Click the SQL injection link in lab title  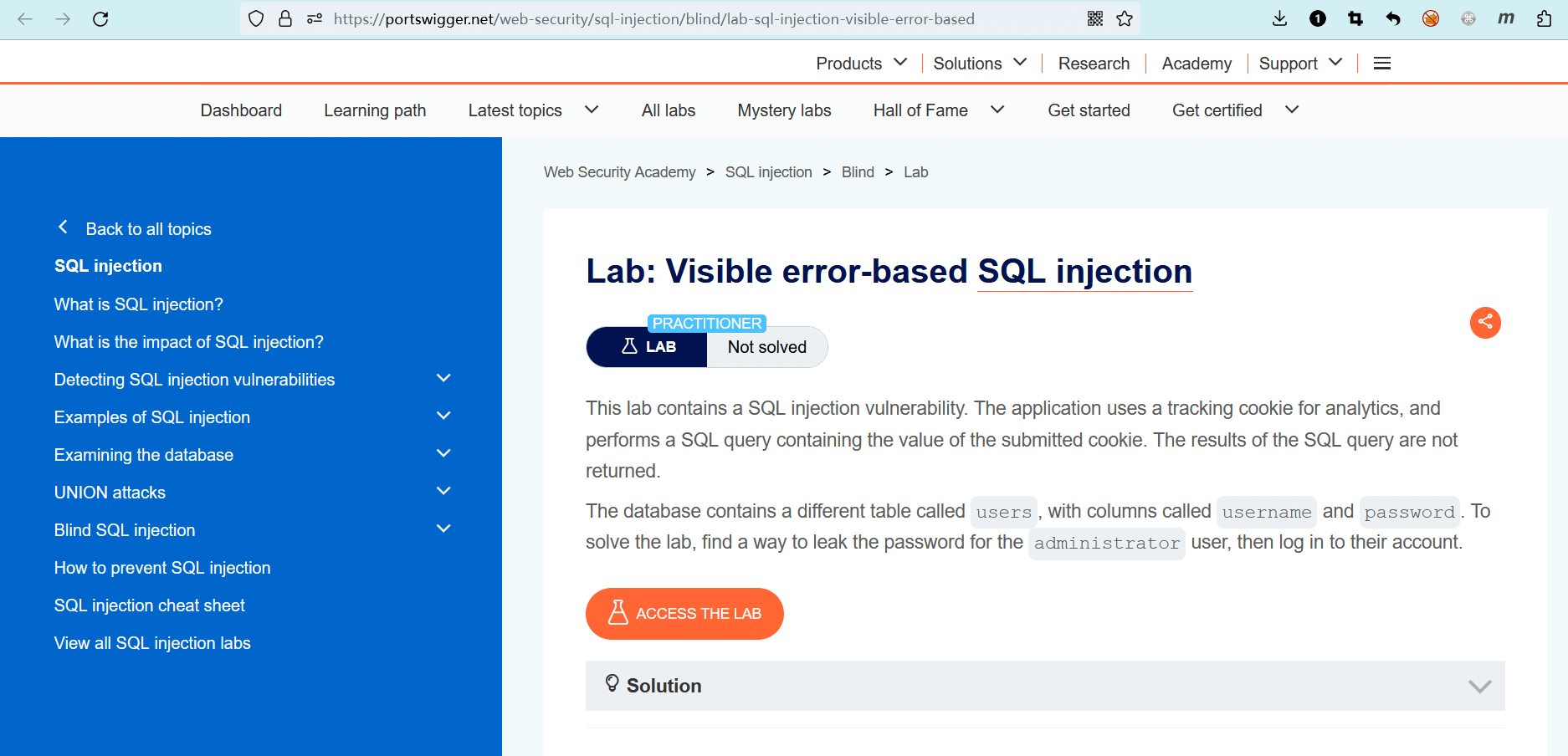click(x=1084, y=272)
